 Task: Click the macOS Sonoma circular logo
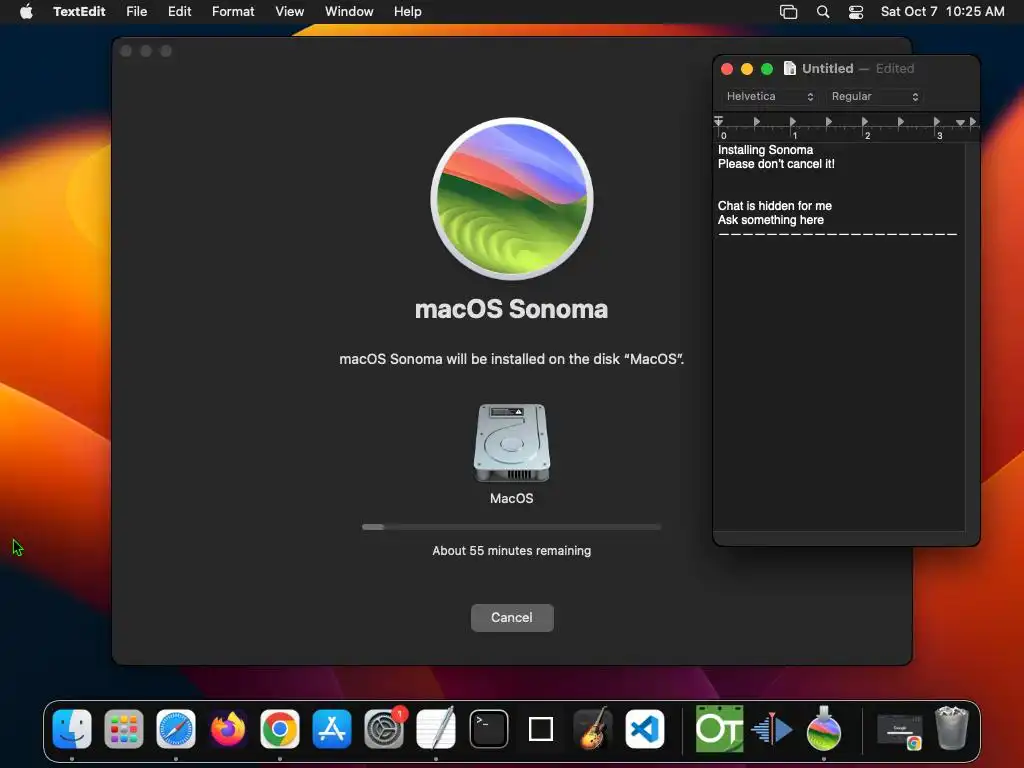click(511, 199)
